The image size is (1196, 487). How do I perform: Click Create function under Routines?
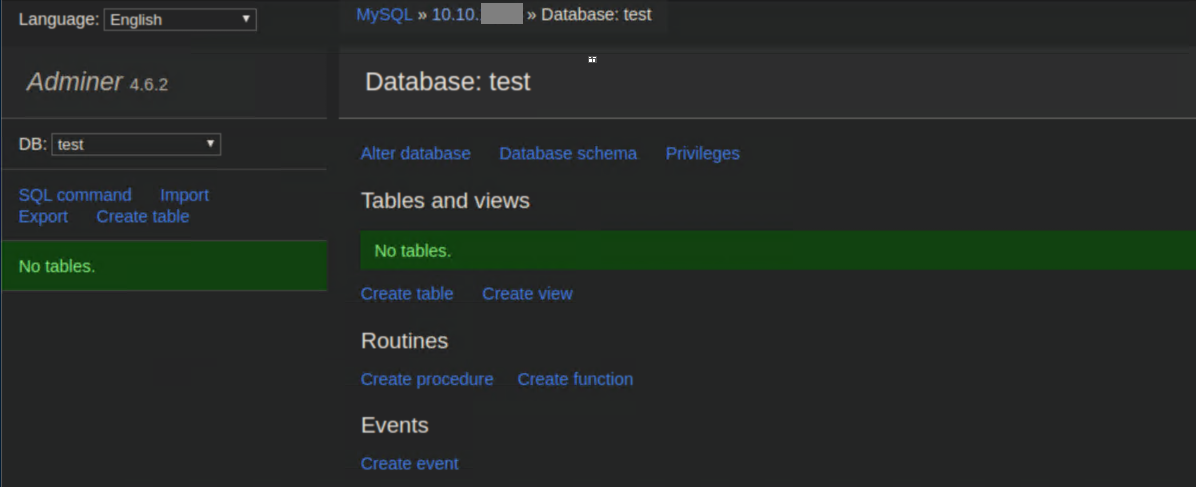(x=575, y=379)
